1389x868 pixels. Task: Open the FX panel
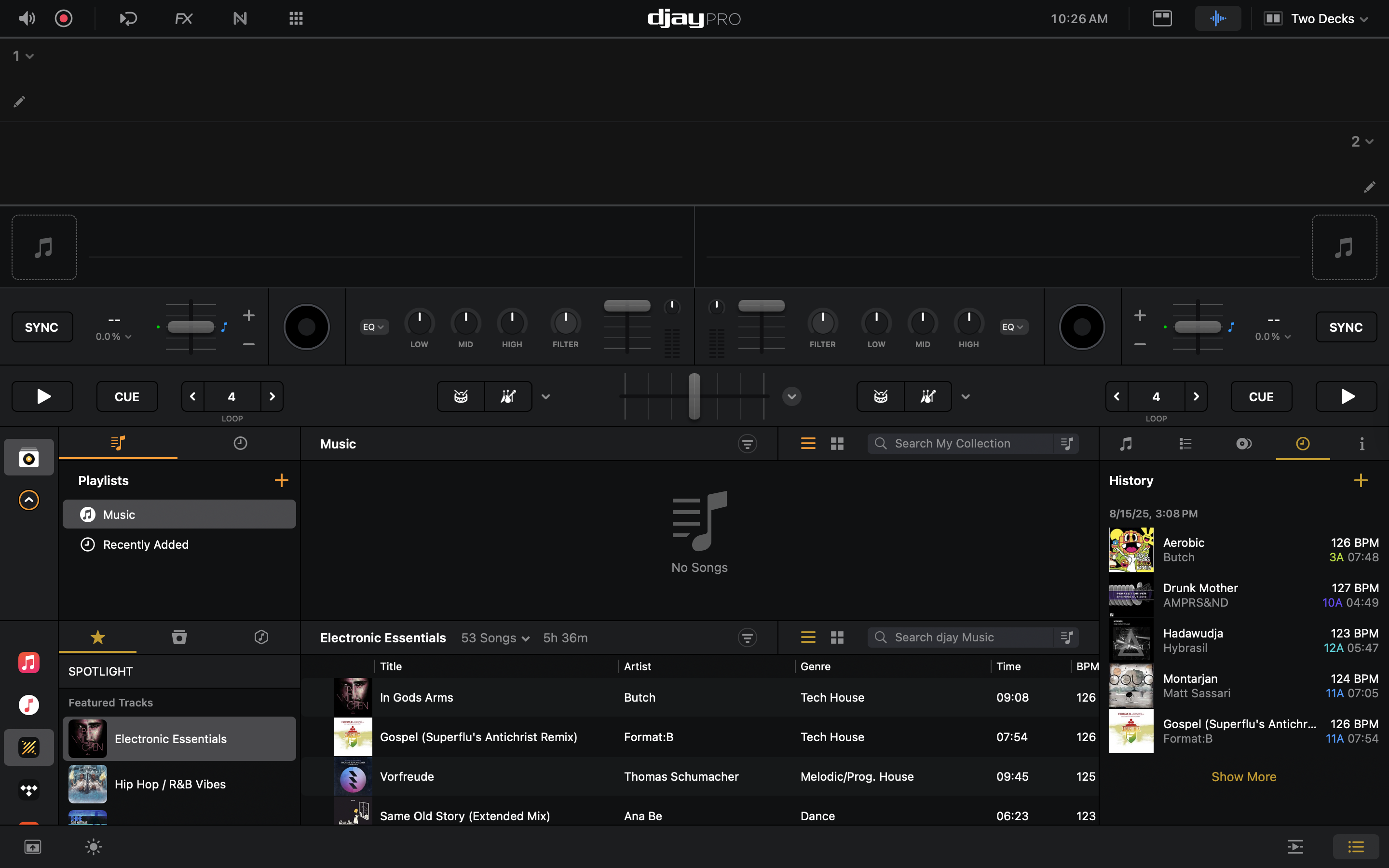point(183,18)
